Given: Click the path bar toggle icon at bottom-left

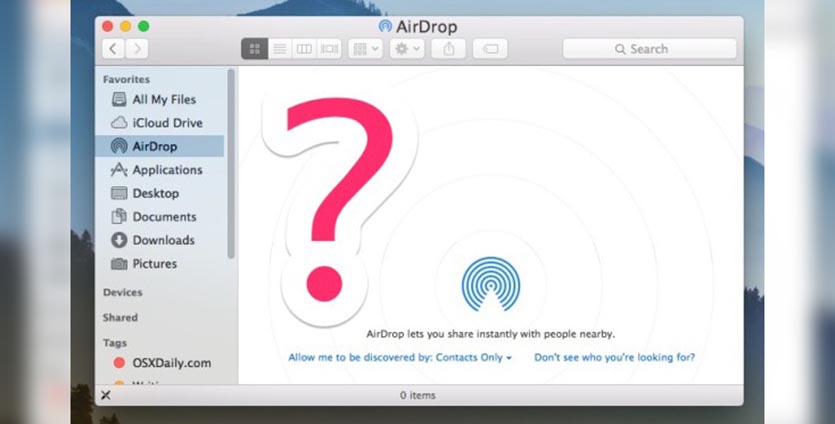Looking at the screenshot, I should pyautogui.click(x=106, y=395).
